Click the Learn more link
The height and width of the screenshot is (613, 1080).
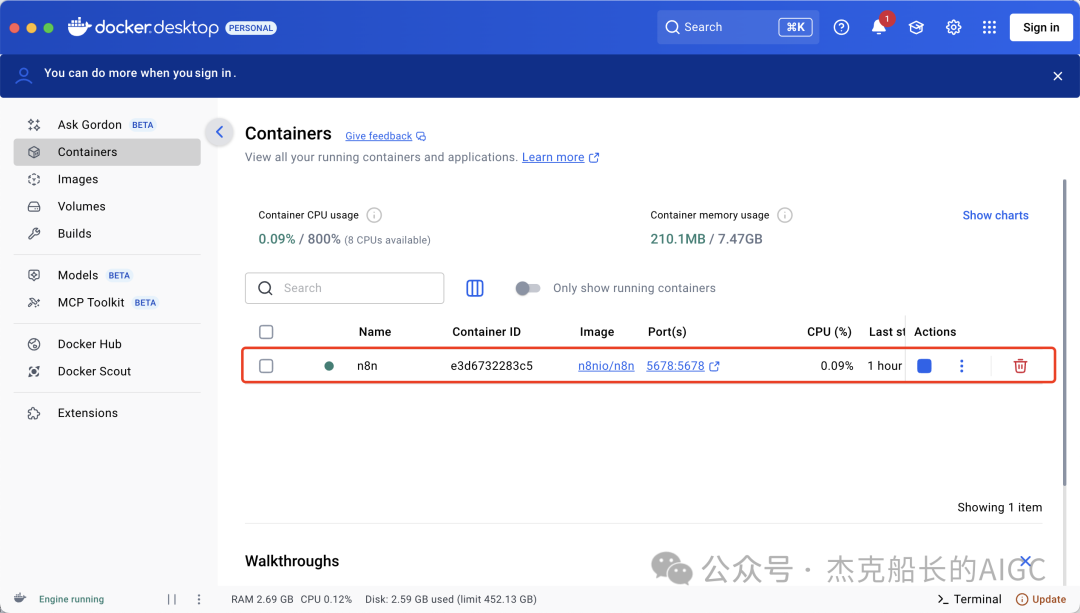tap(553, 157)
